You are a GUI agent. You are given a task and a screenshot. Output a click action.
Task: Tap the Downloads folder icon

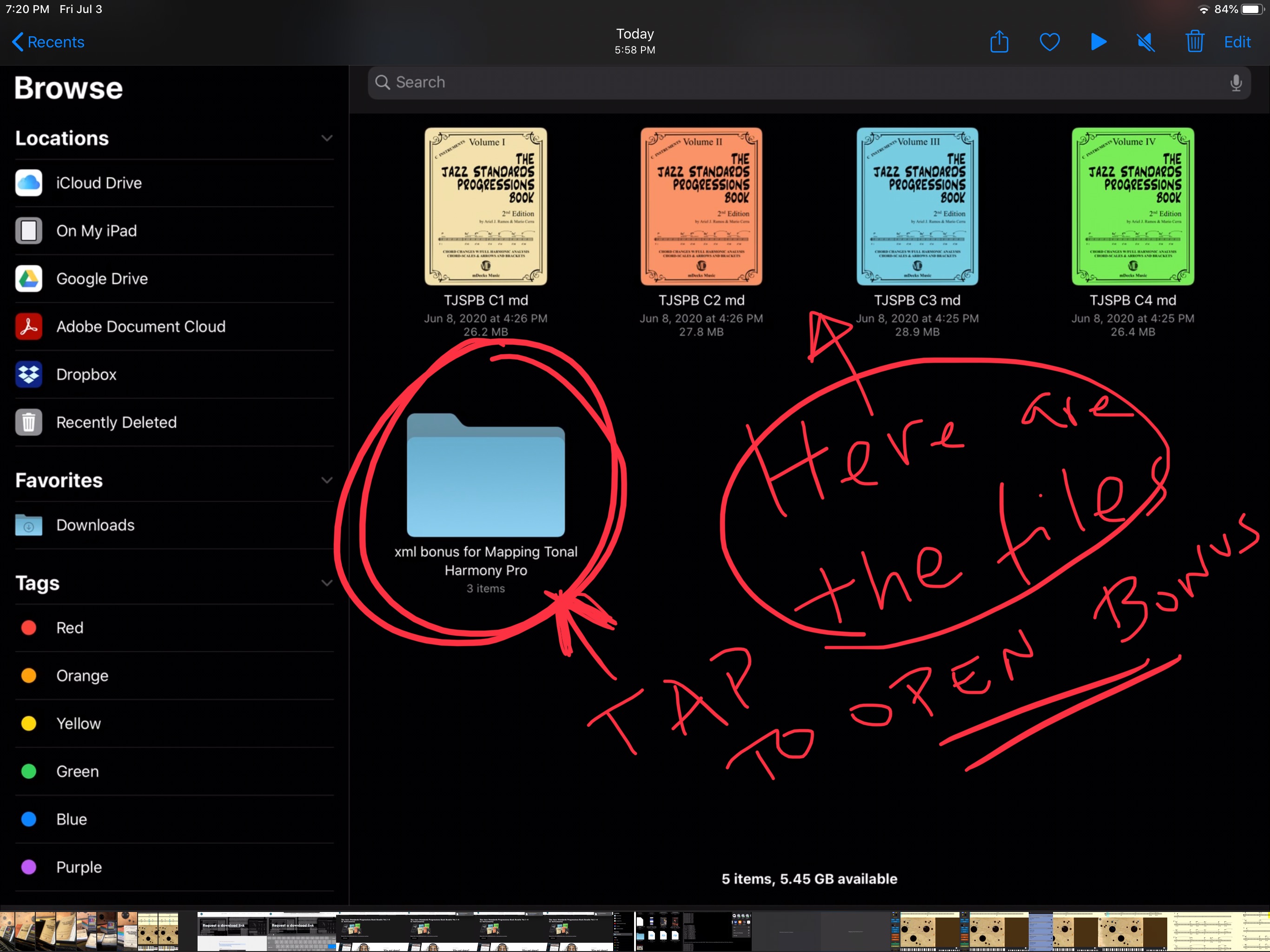[29, 525]
